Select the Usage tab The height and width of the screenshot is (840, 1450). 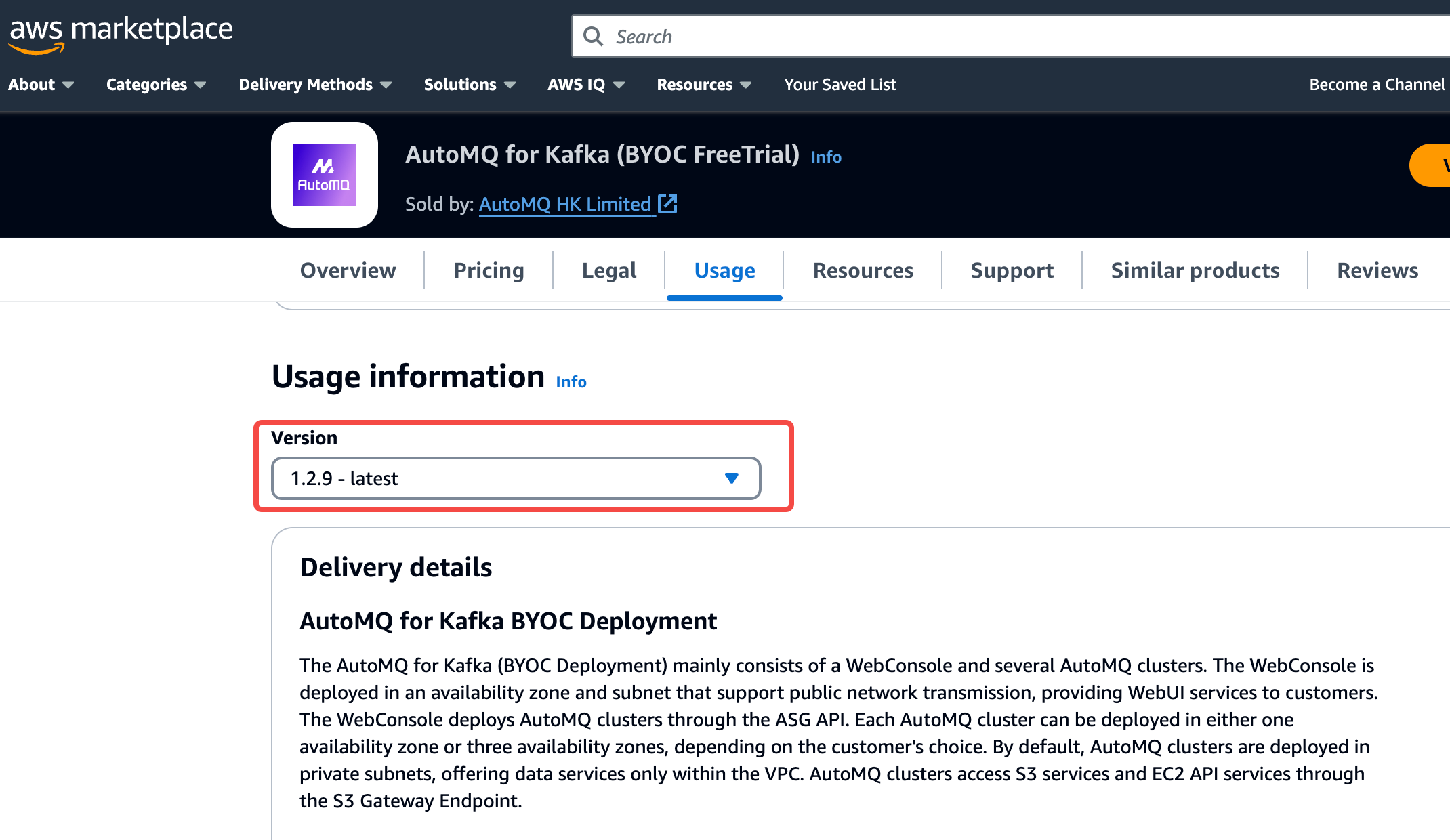(x=724, y=270)
